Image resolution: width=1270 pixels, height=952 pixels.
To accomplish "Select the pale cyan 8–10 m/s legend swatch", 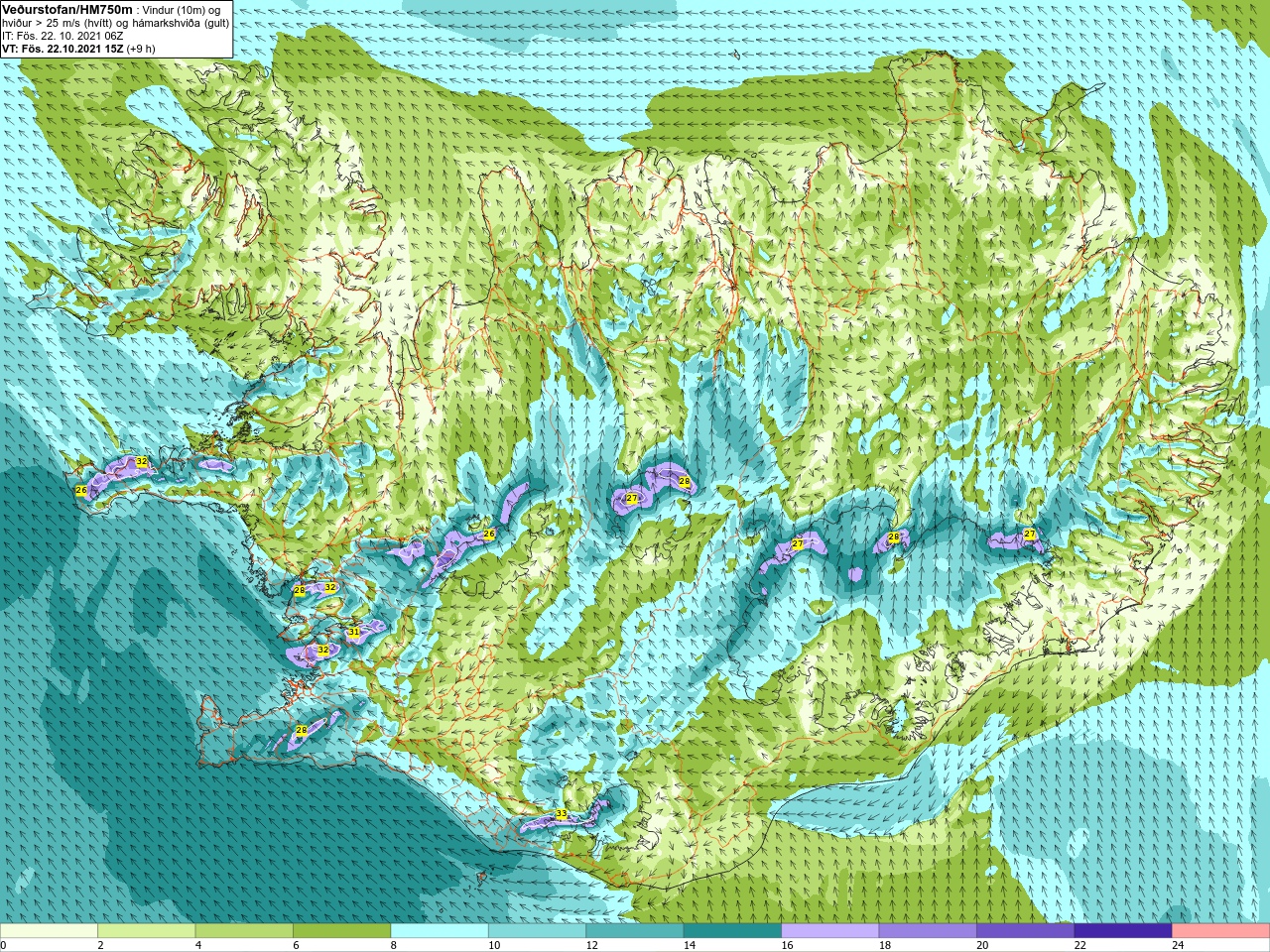I will click(x=440, y=931).
